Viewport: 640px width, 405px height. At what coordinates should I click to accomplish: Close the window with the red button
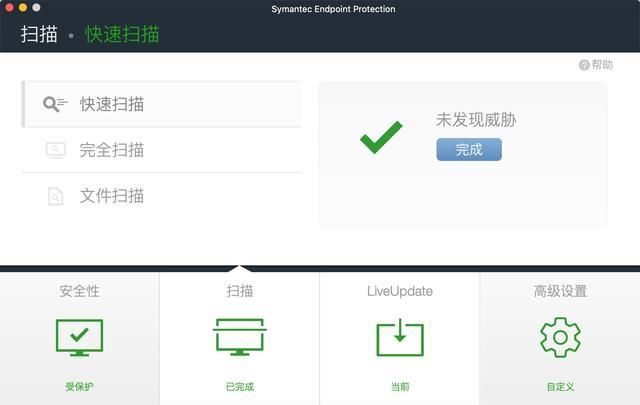(9, 7)
